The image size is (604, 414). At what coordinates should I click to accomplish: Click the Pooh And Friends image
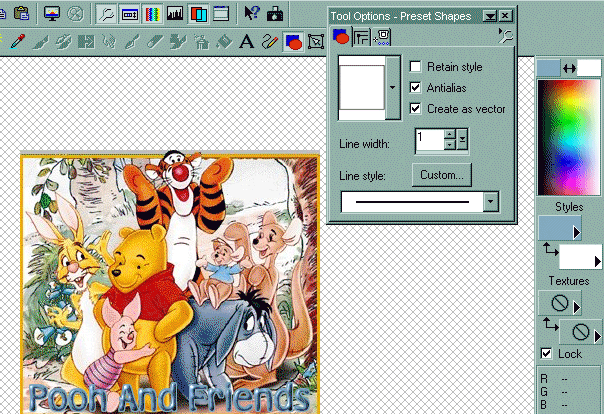[x=170, y=283]
